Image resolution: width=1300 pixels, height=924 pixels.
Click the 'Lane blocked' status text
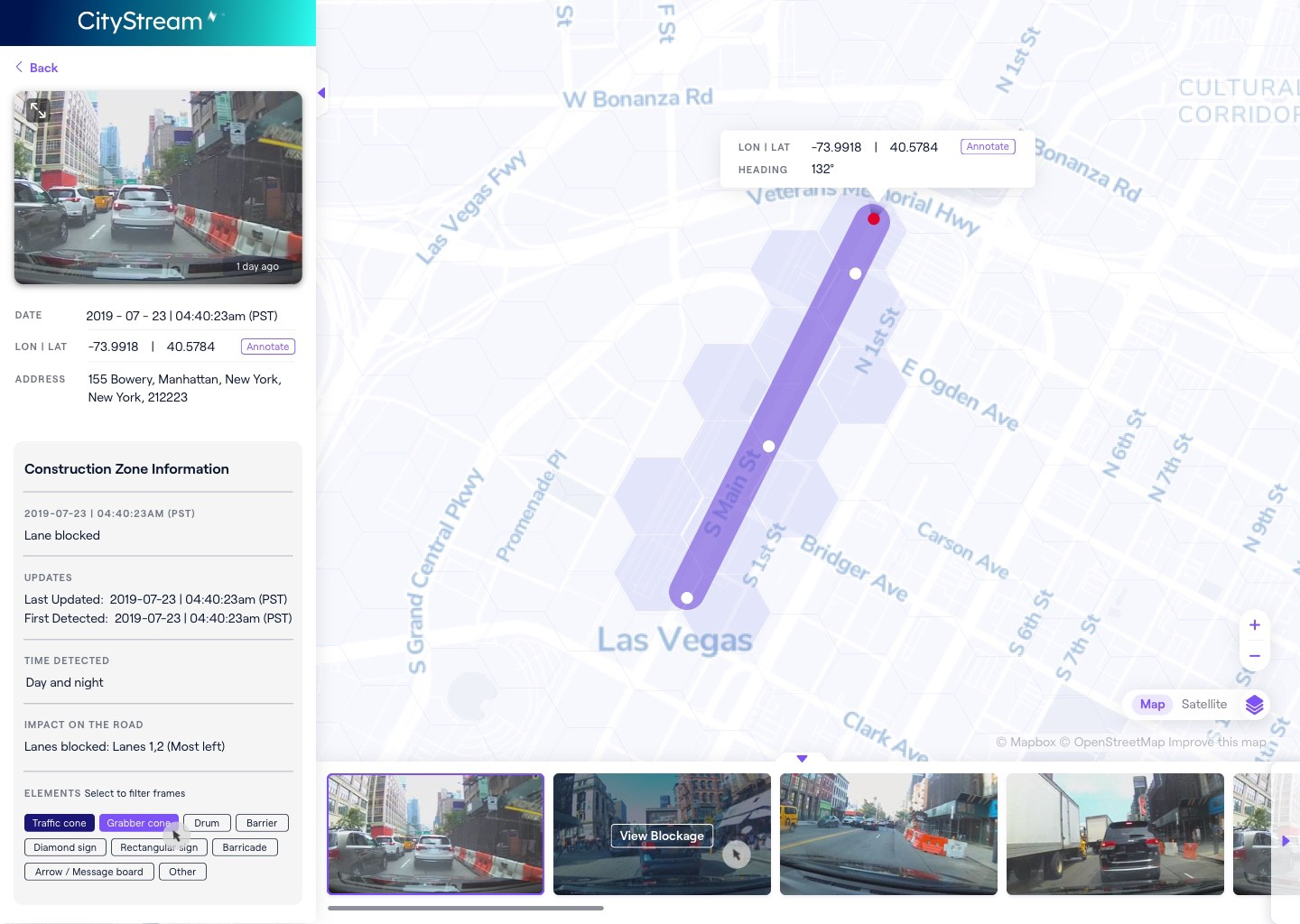[x=62, y=535]
